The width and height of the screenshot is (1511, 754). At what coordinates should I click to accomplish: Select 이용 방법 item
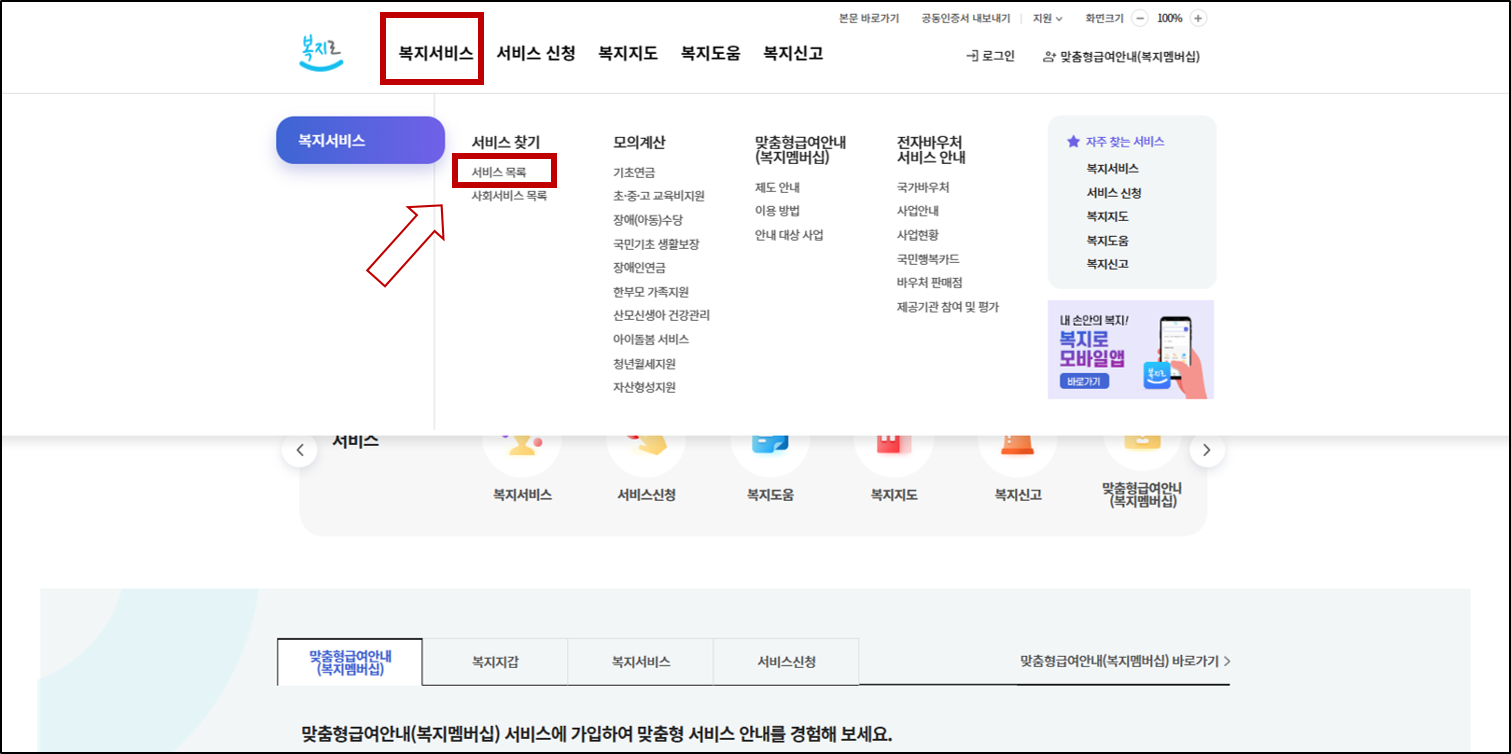point(777,211)
